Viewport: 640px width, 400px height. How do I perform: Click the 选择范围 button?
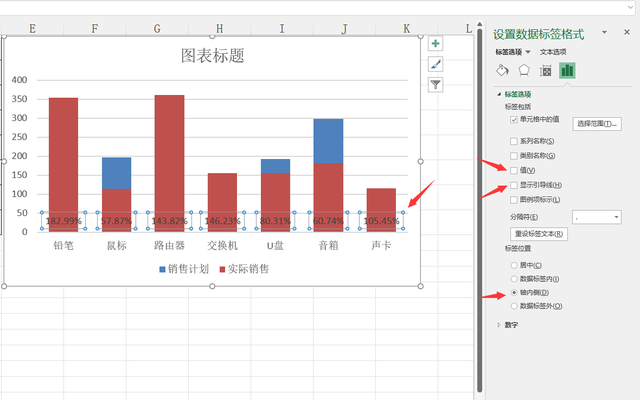point(597,124)
